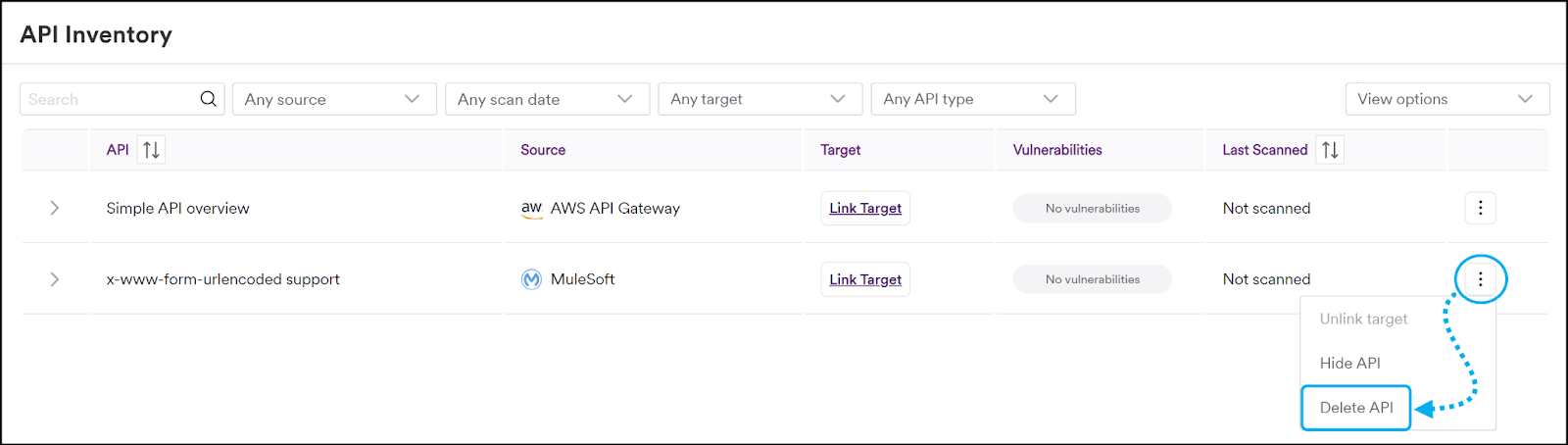The height and width of the screenshot is (445, 1568).
Task: Open the Any API type dropdown
Action: [x=972, y=99]
